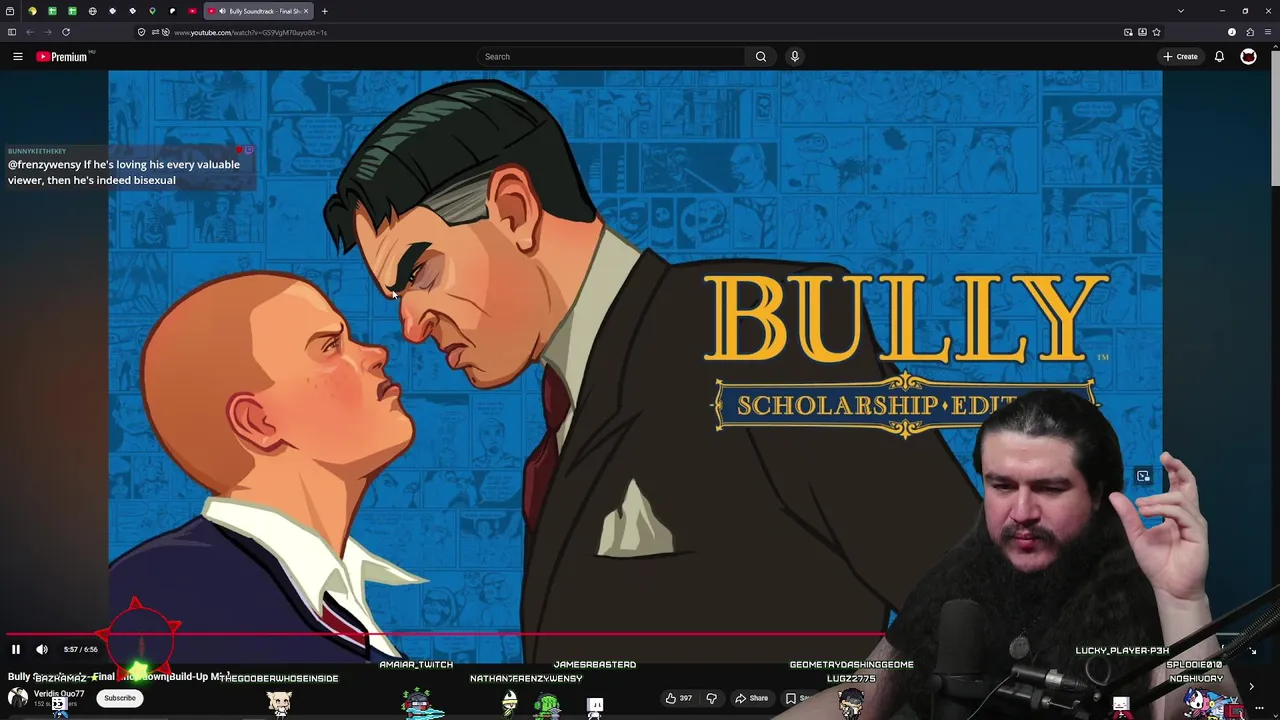Image resolution: width=1280 pixels, height=720 pixels.
Task: Open the site security shield icon
Action: click(141, 32)
